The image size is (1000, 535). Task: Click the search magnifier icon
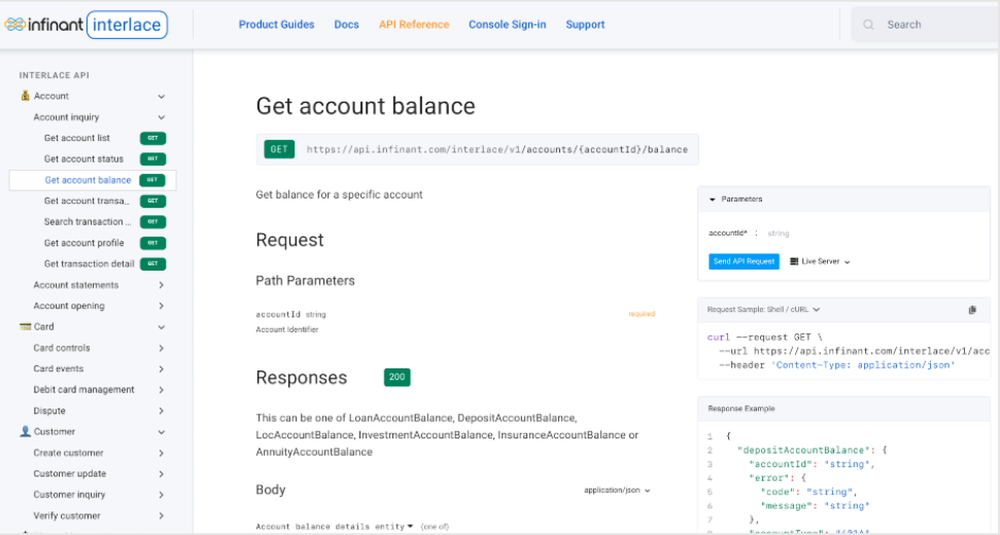(868, 25)
